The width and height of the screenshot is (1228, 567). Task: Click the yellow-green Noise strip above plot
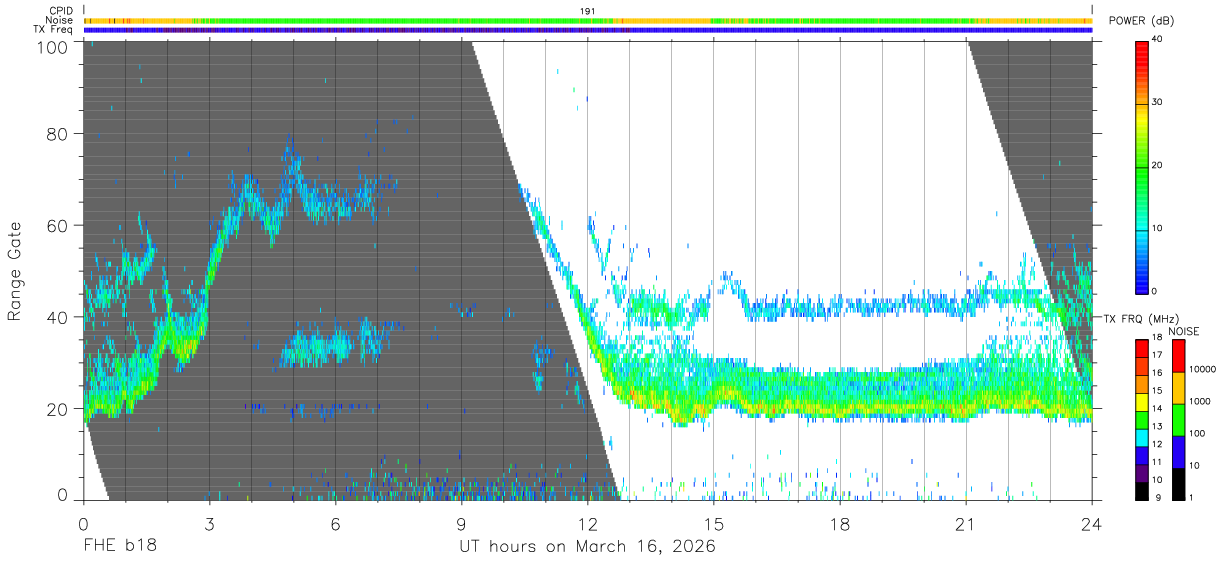pyautogui.click(x=587, y=20)
